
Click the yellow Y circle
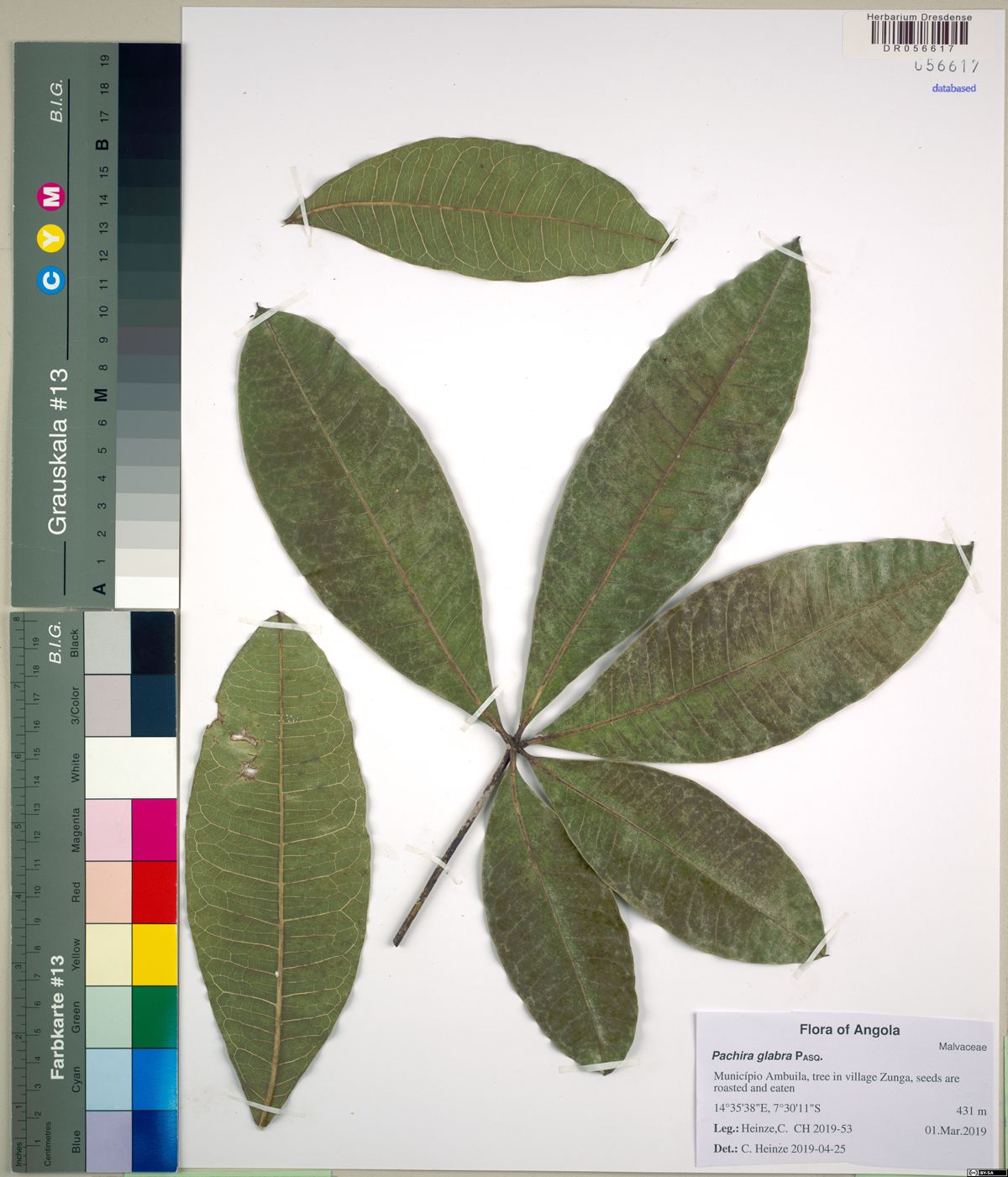pos(52,239)
